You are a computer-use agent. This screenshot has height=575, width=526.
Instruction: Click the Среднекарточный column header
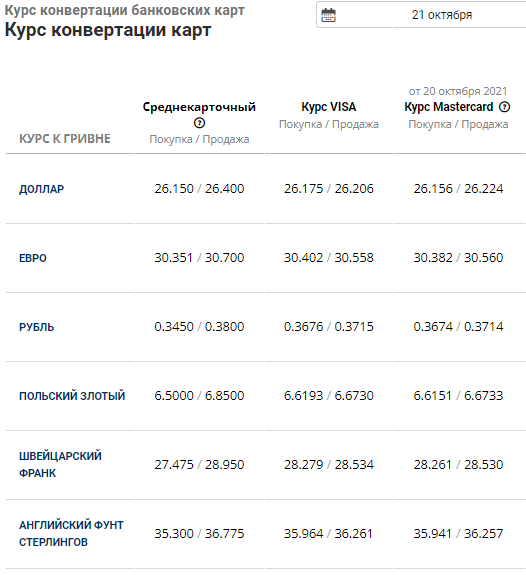199,107
